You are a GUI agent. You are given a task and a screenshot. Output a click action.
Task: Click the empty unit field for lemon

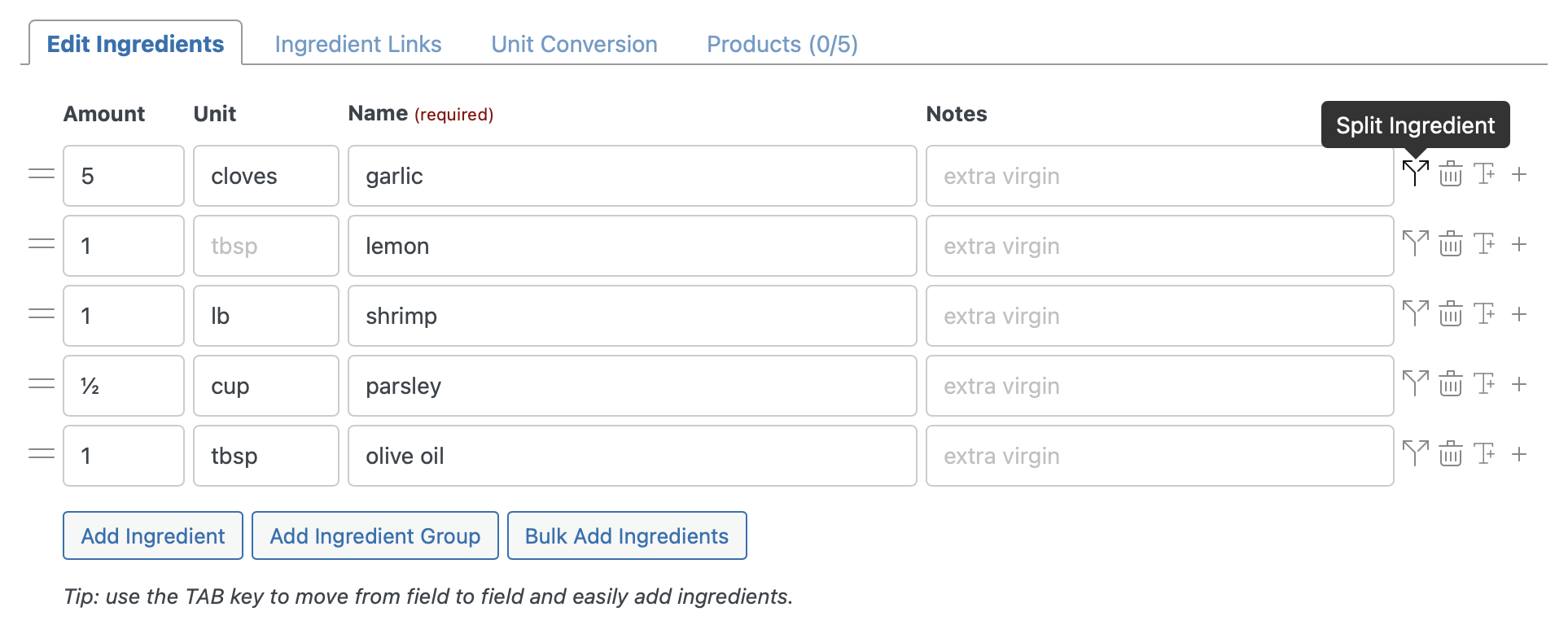pos(265,246)
